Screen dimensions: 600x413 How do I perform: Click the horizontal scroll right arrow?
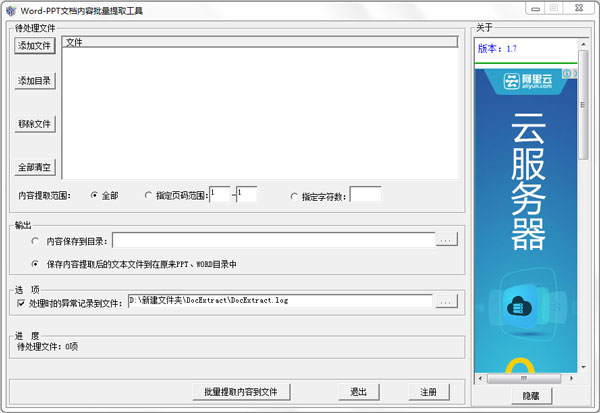[571, 378]
